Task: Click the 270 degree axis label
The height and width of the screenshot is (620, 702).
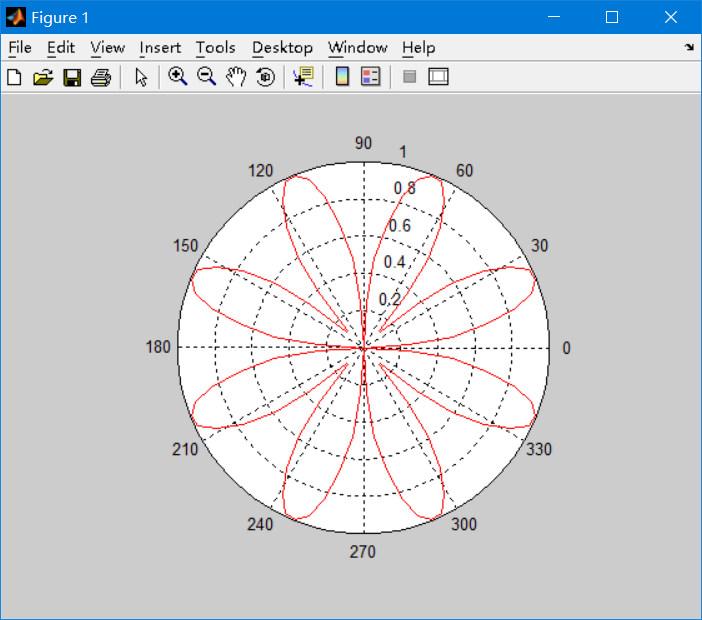Action: coord(363,552)
